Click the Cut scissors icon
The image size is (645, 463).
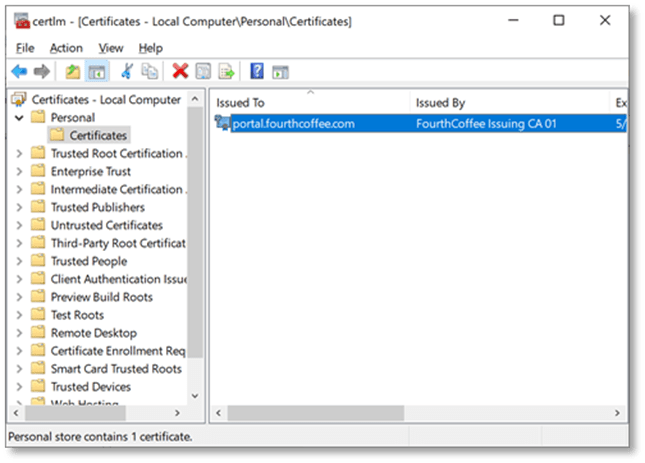(127, 72)
